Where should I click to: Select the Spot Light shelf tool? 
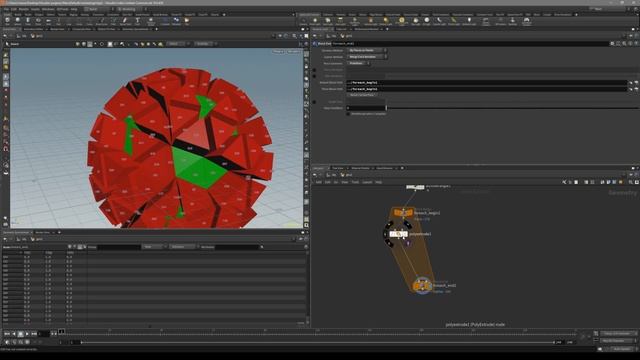coord(328,21)
